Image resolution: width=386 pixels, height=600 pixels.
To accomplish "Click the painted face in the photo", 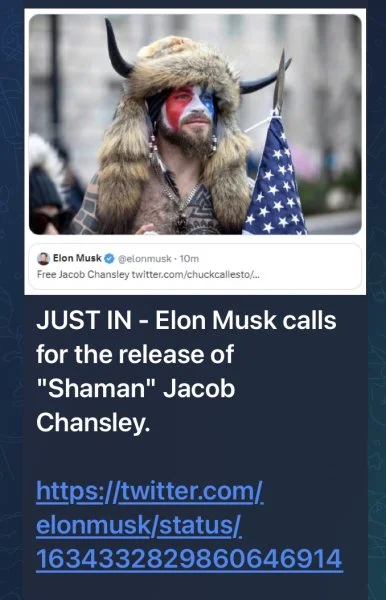I will coord(187,109).
